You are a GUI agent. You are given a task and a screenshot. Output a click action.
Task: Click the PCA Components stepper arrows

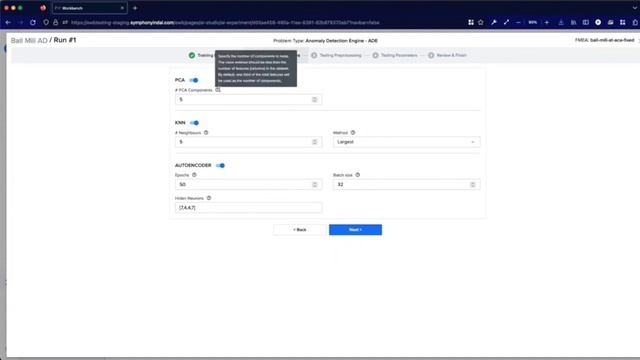(x=315, y=100)
